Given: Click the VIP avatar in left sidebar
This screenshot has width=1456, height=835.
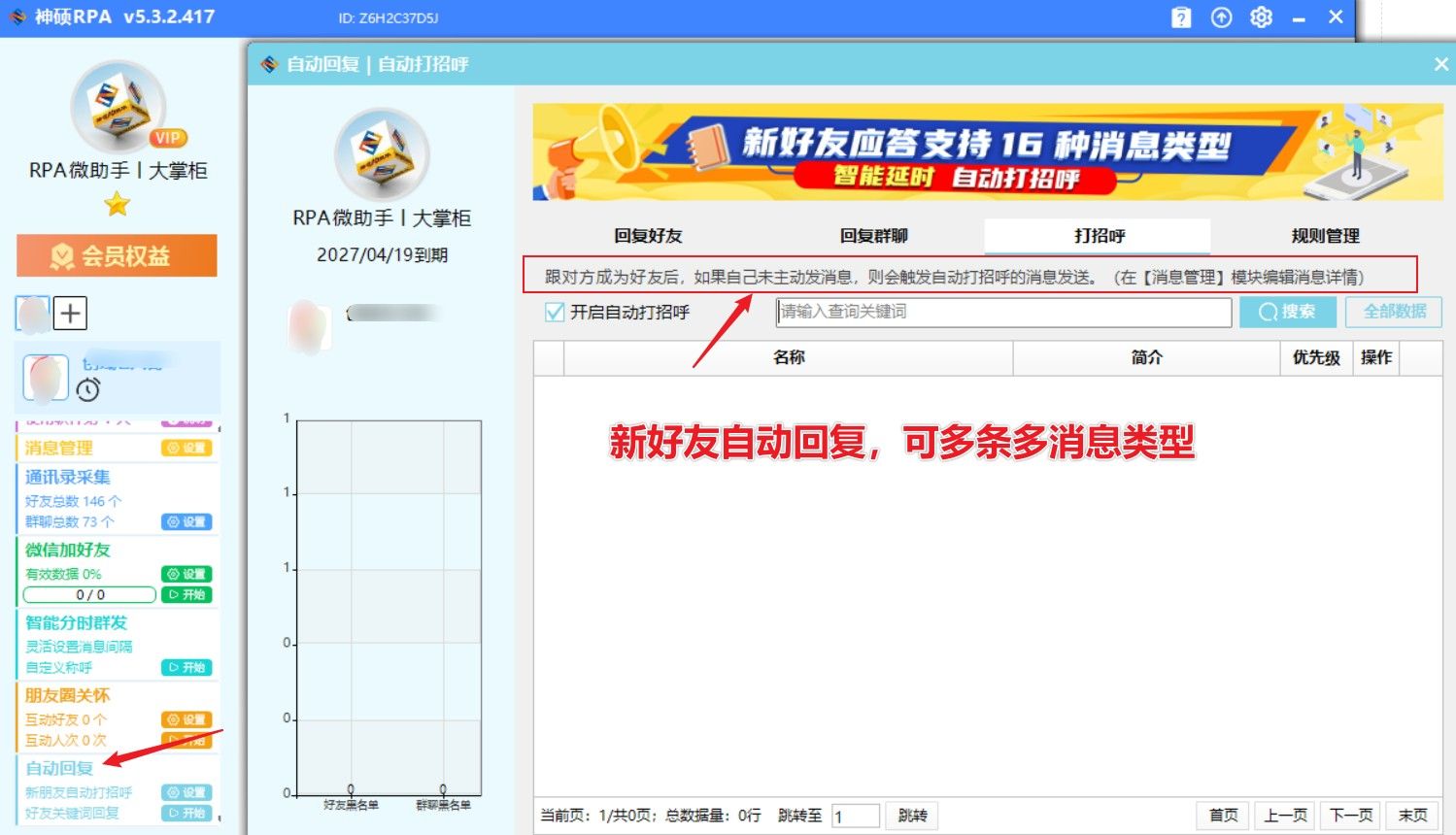Looking at the screenshot, I should (119, 108).
